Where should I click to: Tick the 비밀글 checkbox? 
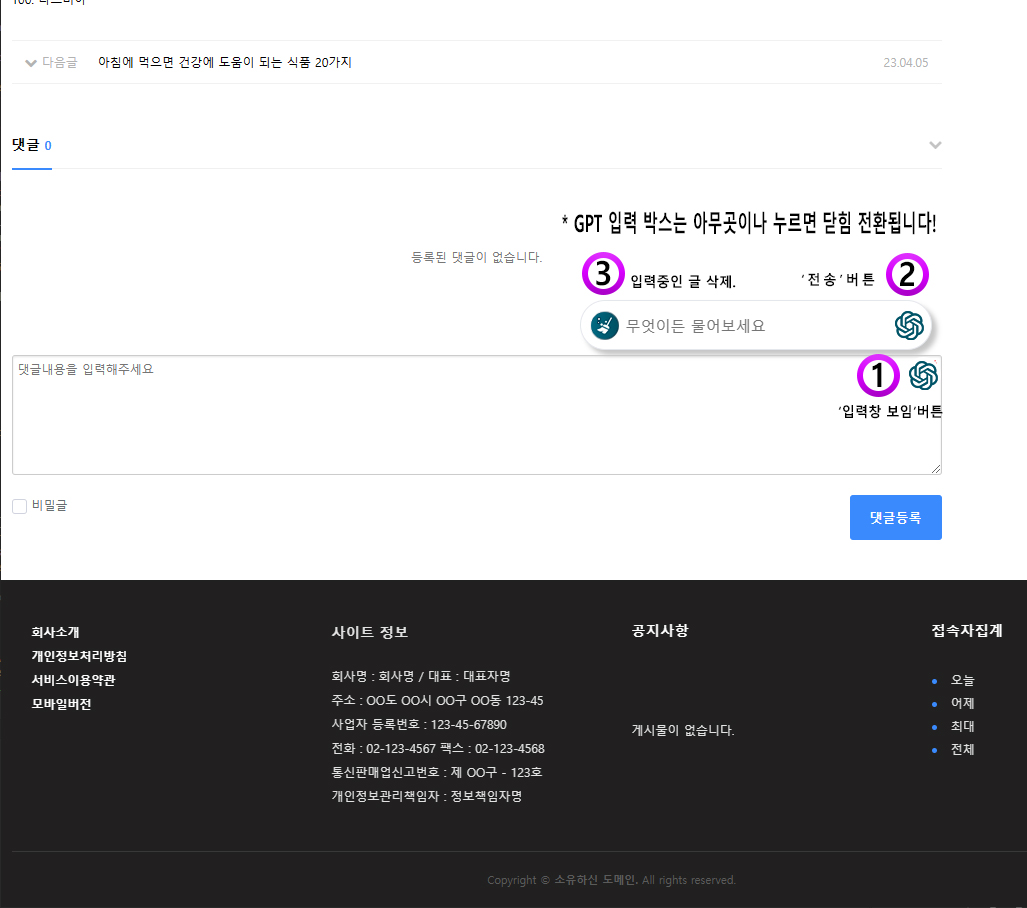20,507
